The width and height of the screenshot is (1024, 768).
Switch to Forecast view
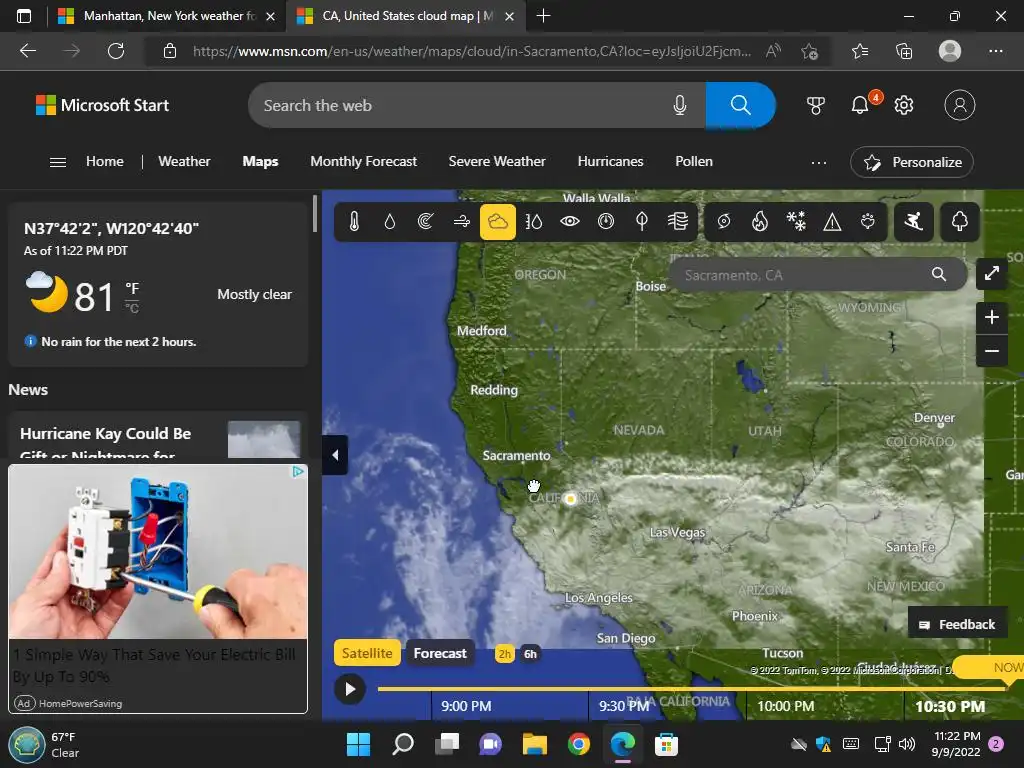pyautogui.click(x=440, y=653)
